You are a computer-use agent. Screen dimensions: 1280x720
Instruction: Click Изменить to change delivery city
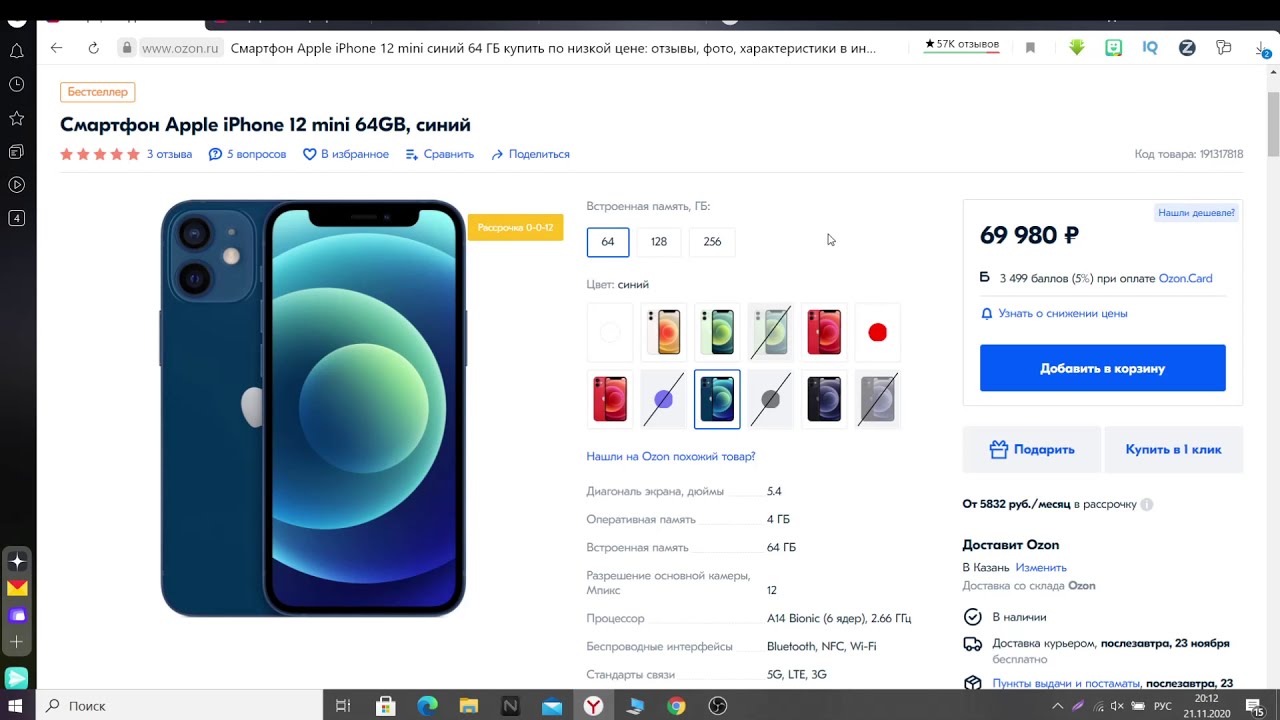pos(1041,567)
